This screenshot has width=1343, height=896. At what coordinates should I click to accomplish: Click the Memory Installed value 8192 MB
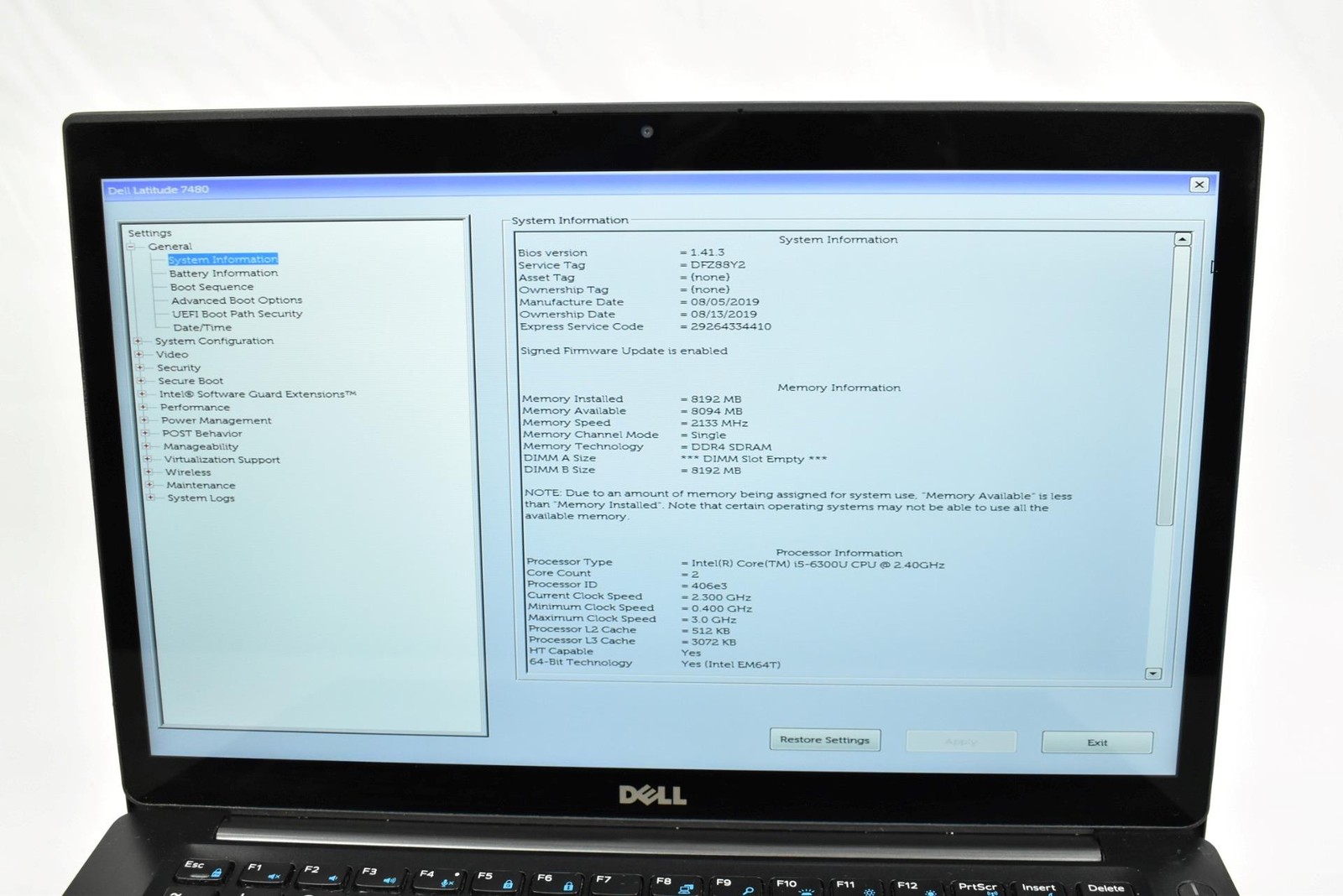716,399
